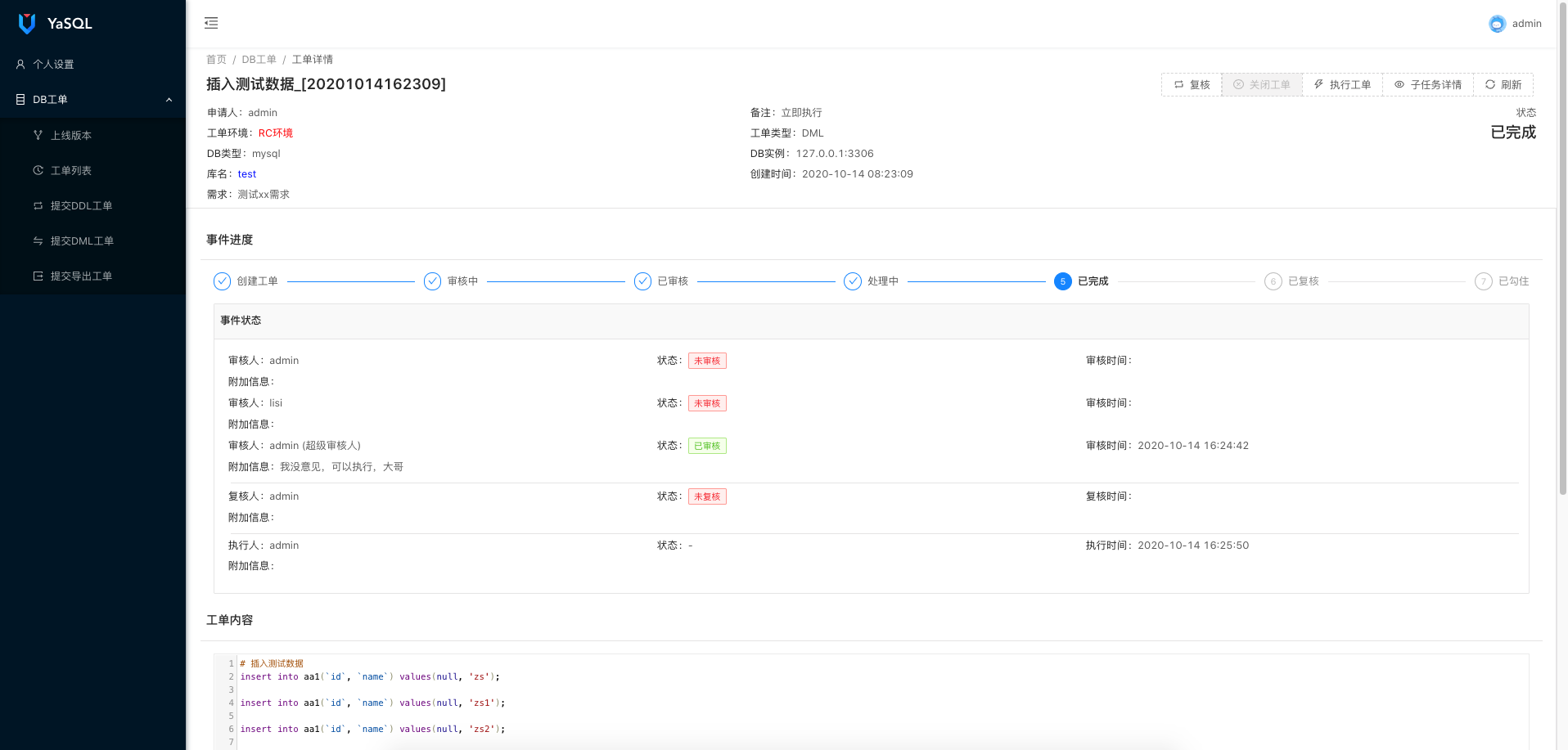Screen dimensions: 1568x750
Task: Click the 个人设置 user icon
Action: point(20,64)
